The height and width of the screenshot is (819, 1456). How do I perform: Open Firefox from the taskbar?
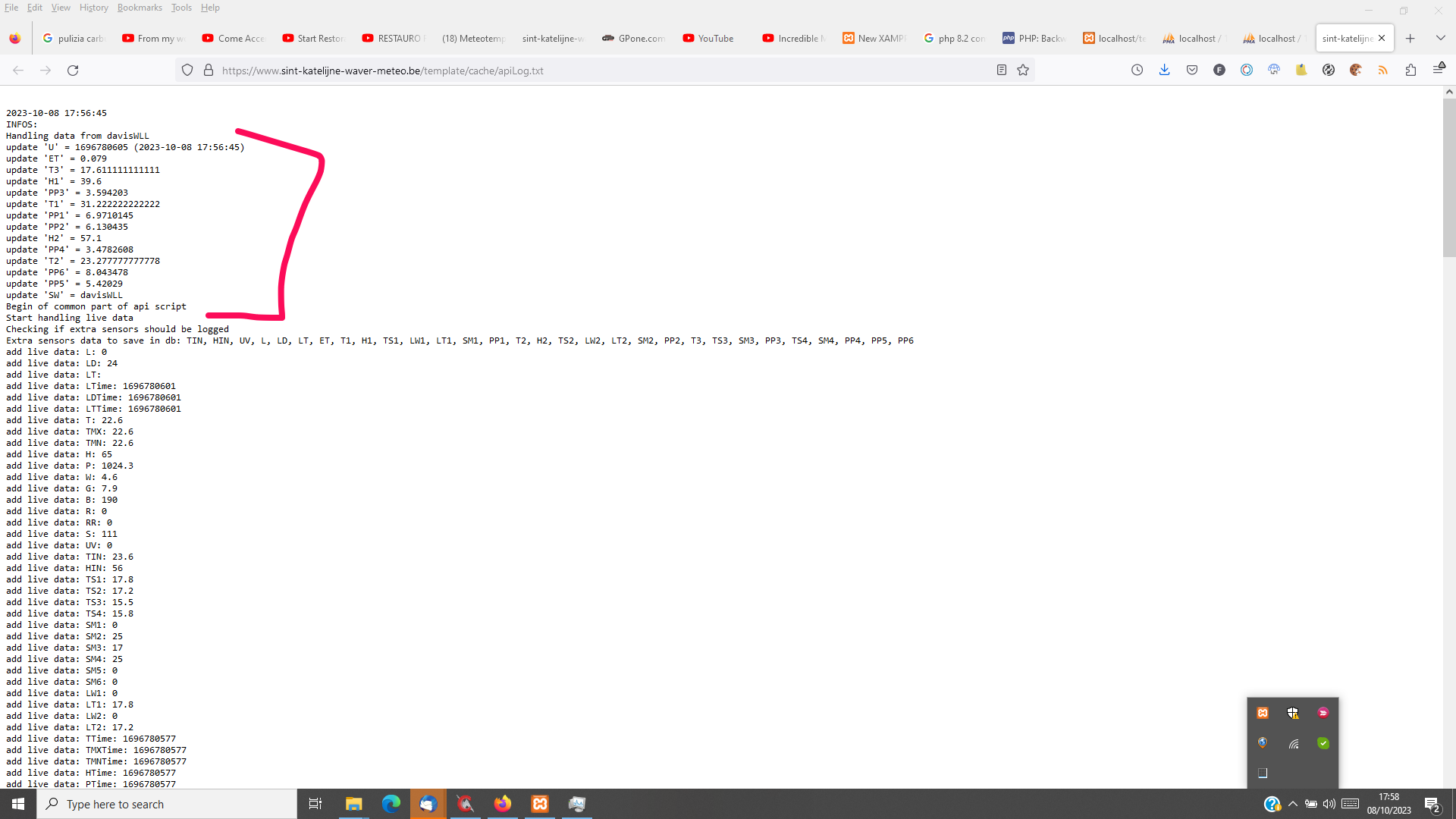502,804
